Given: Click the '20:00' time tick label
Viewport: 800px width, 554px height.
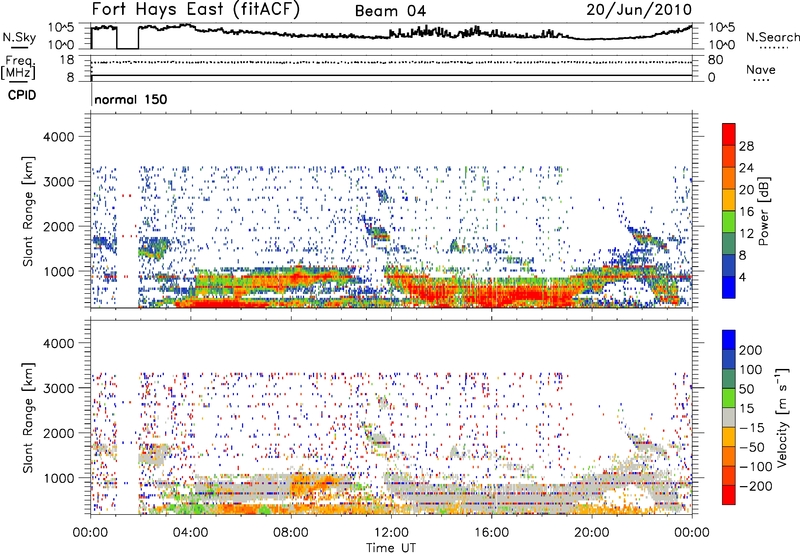Looking at the screenshot, I should [x=591, y=533].
